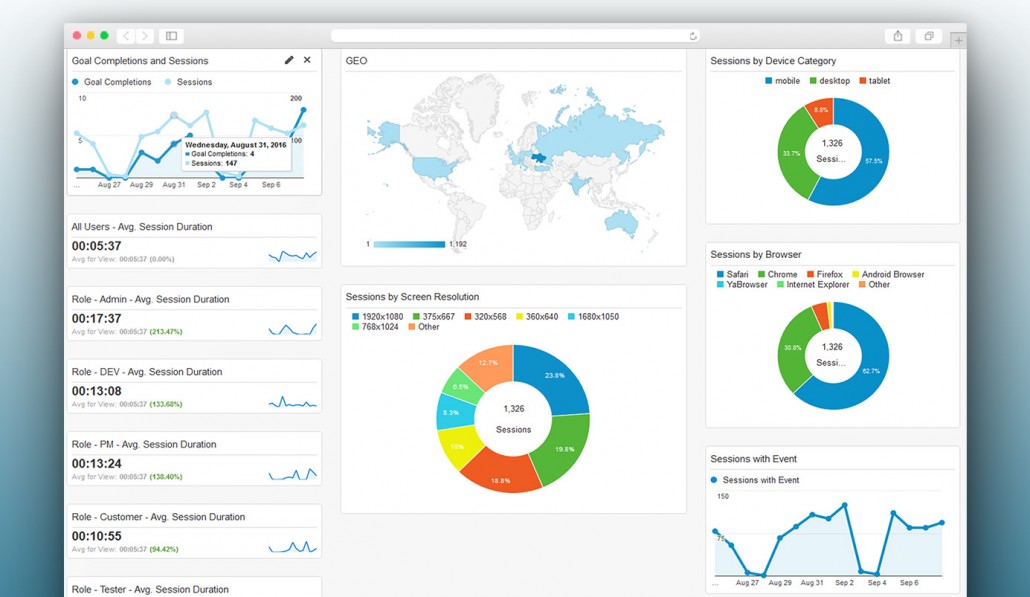
Task: Reload the page from the address bar
Action: [x=692, y=36]
